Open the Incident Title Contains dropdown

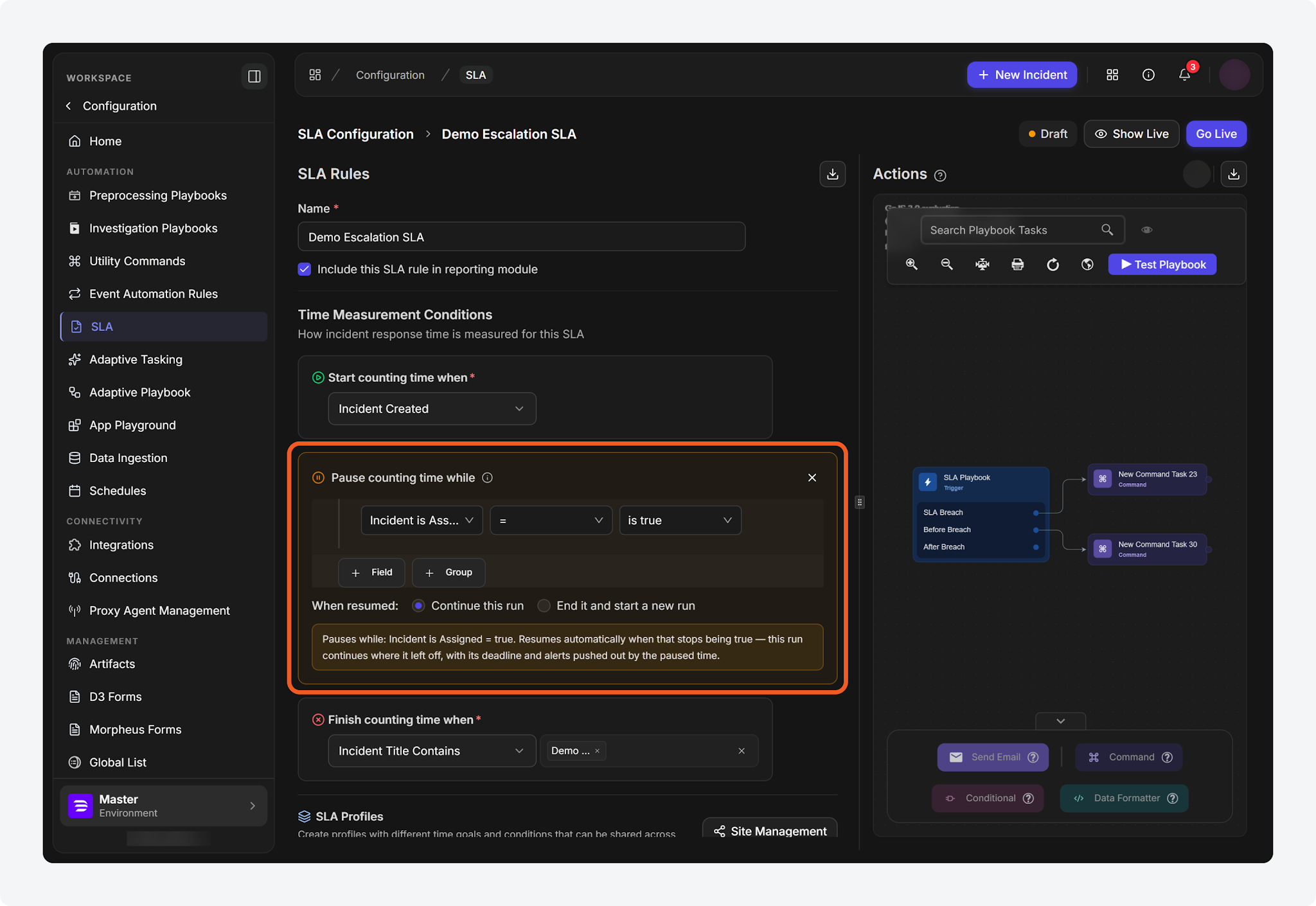(432, 751)
